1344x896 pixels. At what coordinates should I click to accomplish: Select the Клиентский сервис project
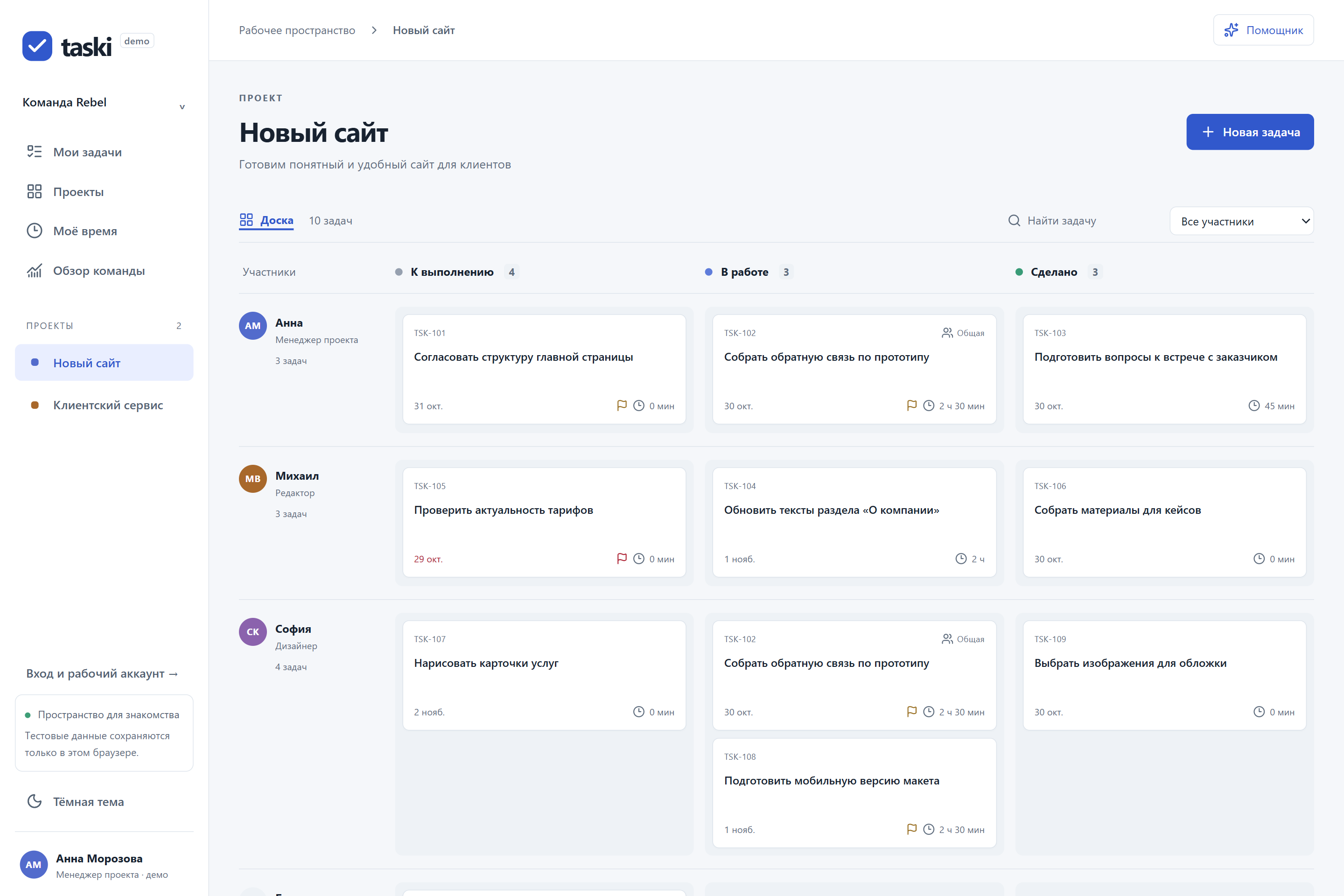[x=104, y=405]
